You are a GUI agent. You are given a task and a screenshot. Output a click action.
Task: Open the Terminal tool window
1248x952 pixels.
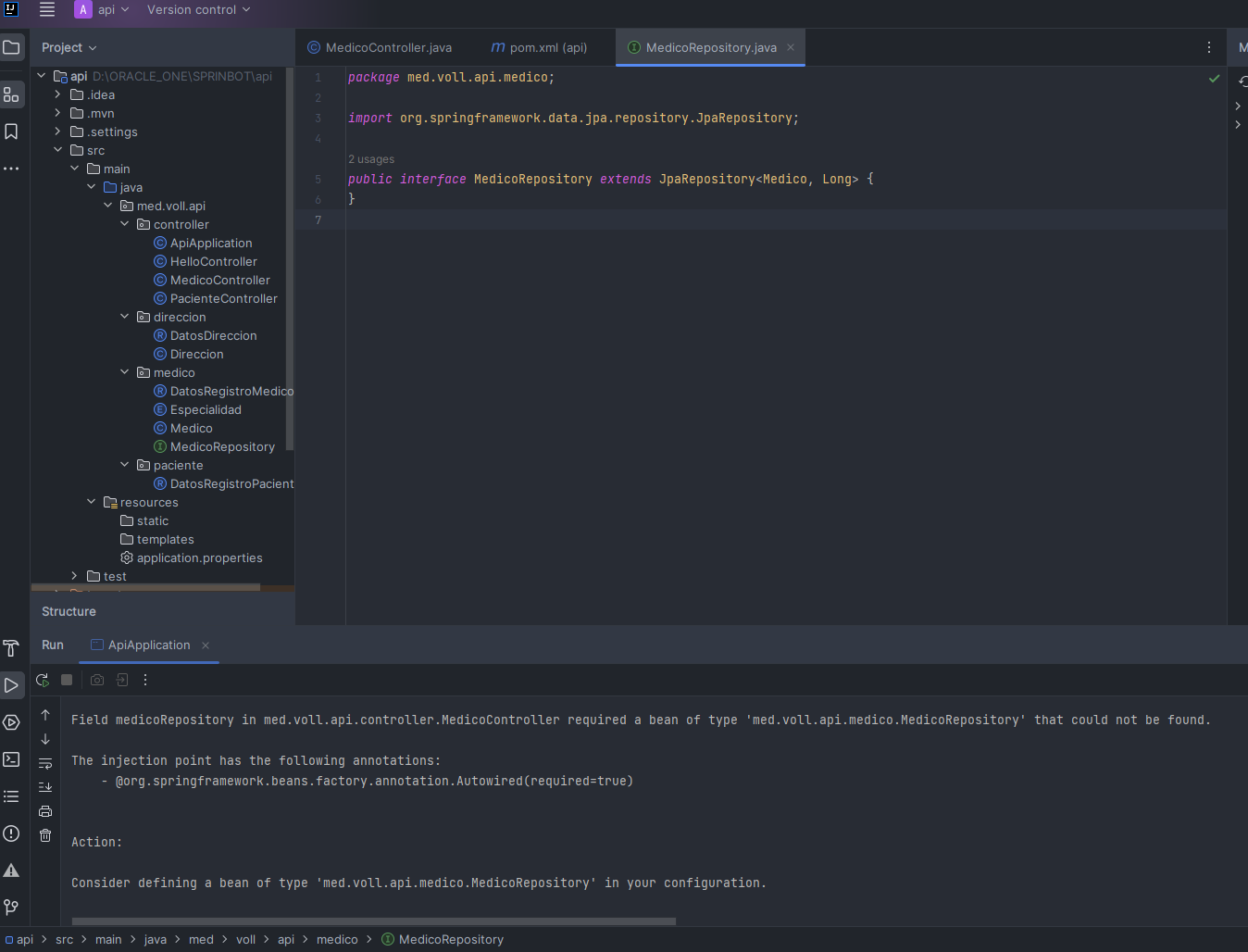pos(11,759)
